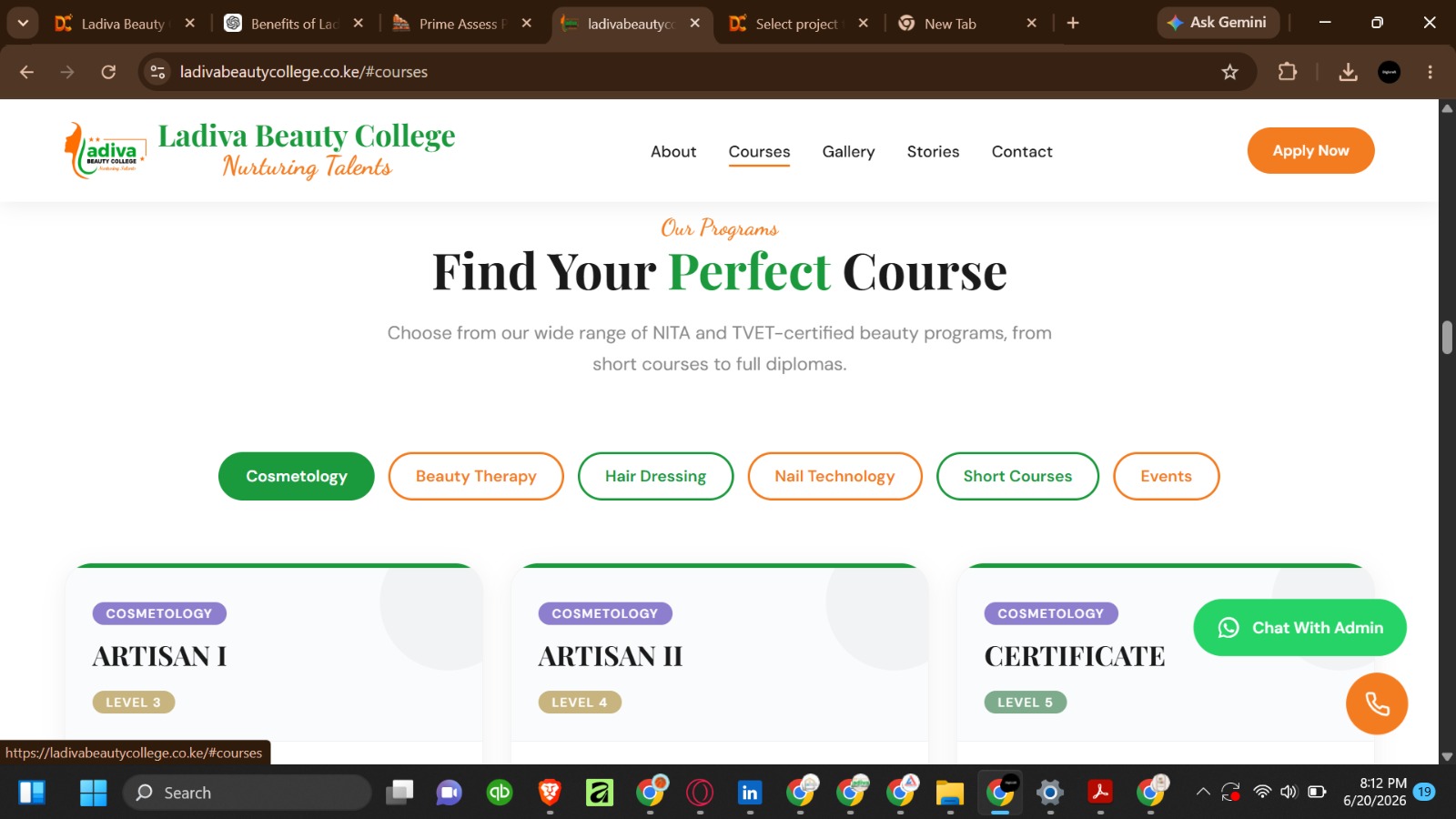1456x819 pixels.
Task: Open LinkedIn from the taskbar
Action: click(x=750, y=793)
